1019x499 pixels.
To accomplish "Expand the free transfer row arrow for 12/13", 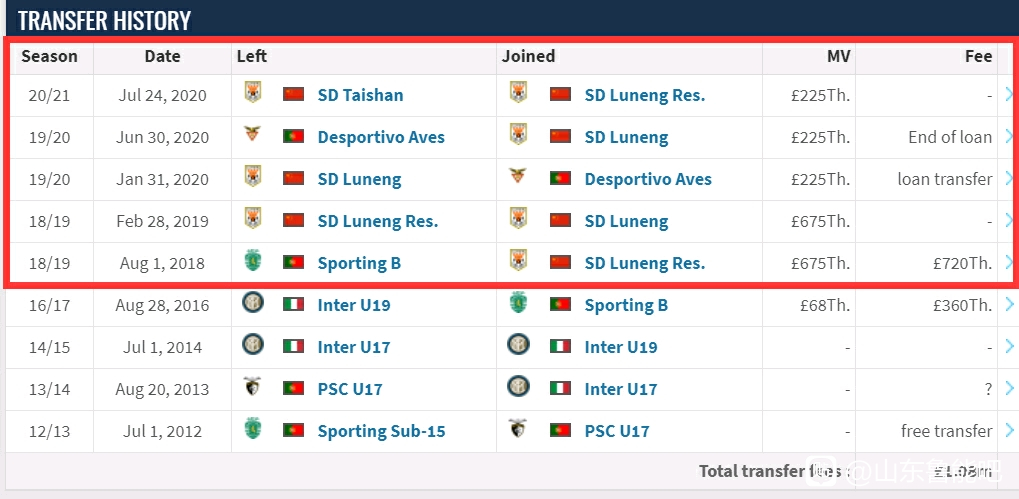I will coord(1009,431).
